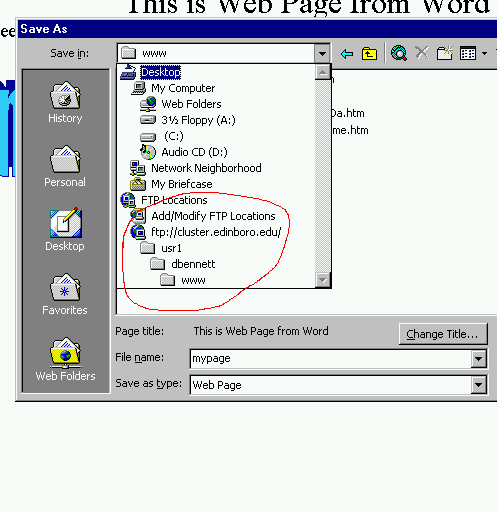The width and height of the screenshot is (497, 512).
Task: Create a new folder
Action: click(445, 53)
